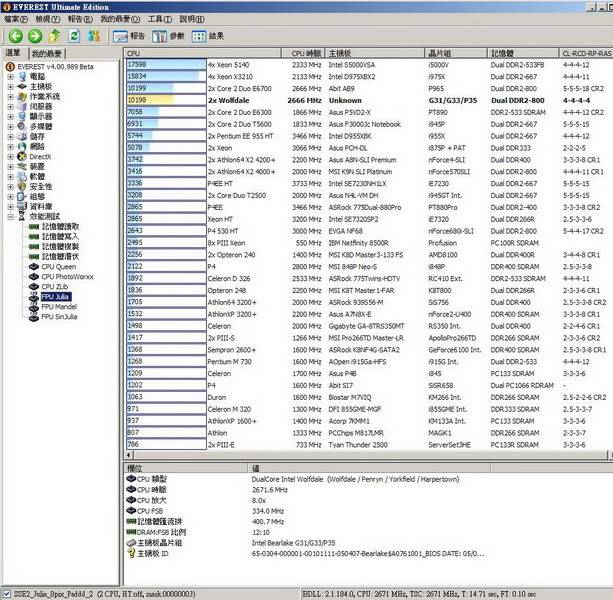613x600 pixels.
Task: Sort by the CPU column header
Action: (x=203, y=53)
